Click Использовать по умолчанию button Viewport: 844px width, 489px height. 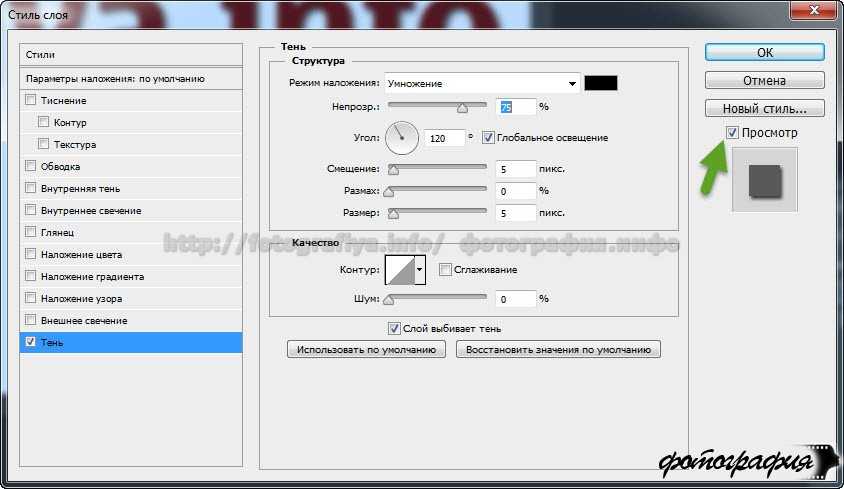pos(366,349)
